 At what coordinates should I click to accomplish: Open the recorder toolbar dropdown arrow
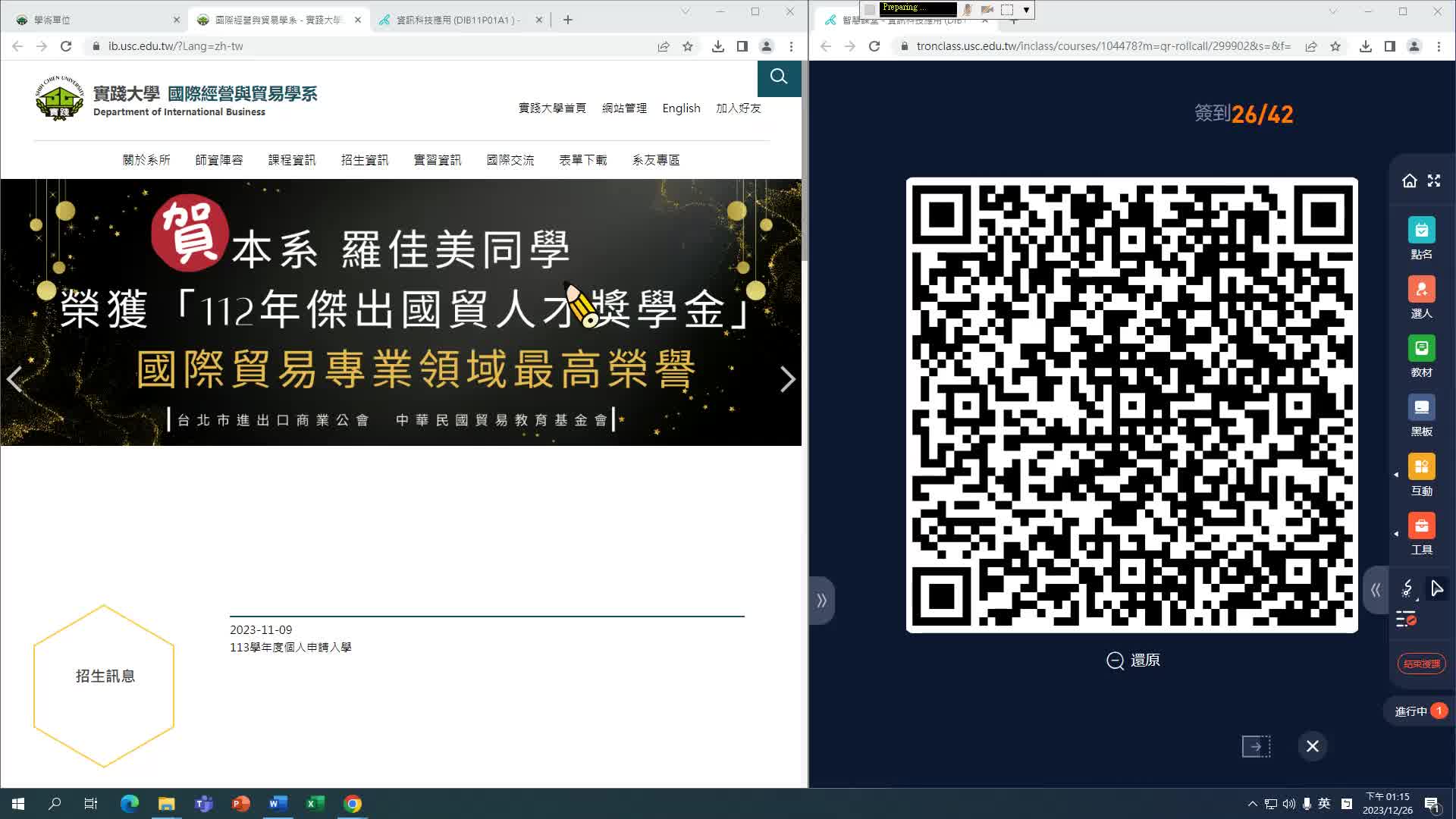pyautogui.click(x=1026, y=10)
